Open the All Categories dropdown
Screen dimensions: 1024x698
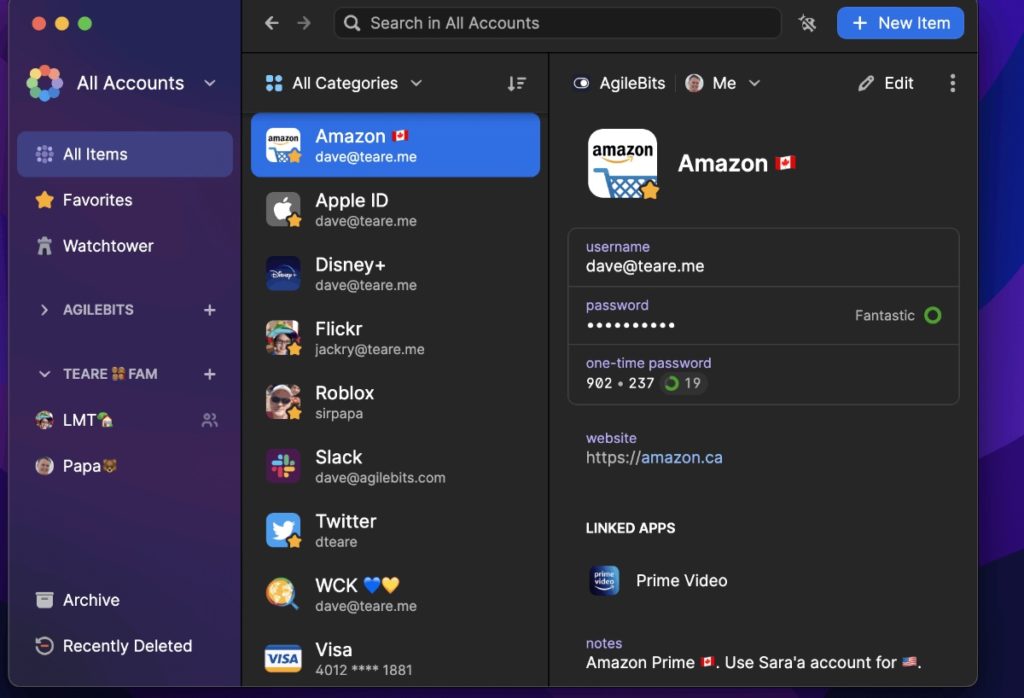click(x=344, y=84)
